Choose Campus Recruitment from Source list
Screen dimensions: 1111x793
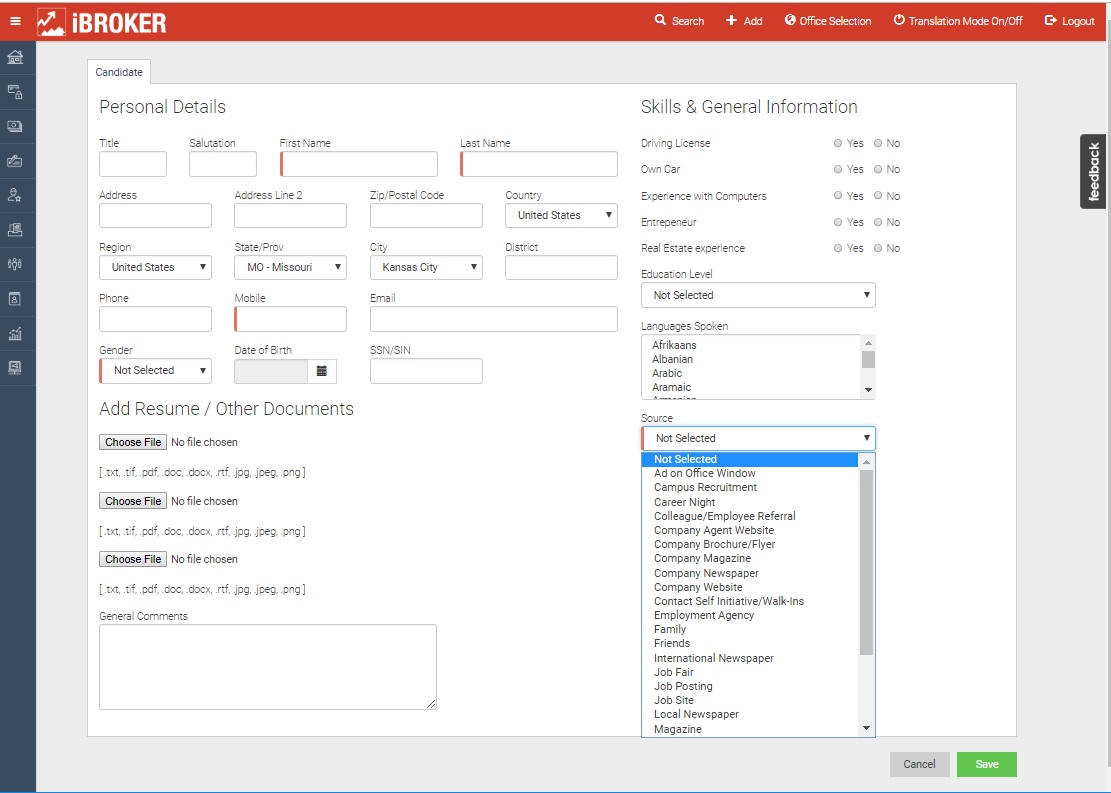pyautogui.click(x=750, y=488)
